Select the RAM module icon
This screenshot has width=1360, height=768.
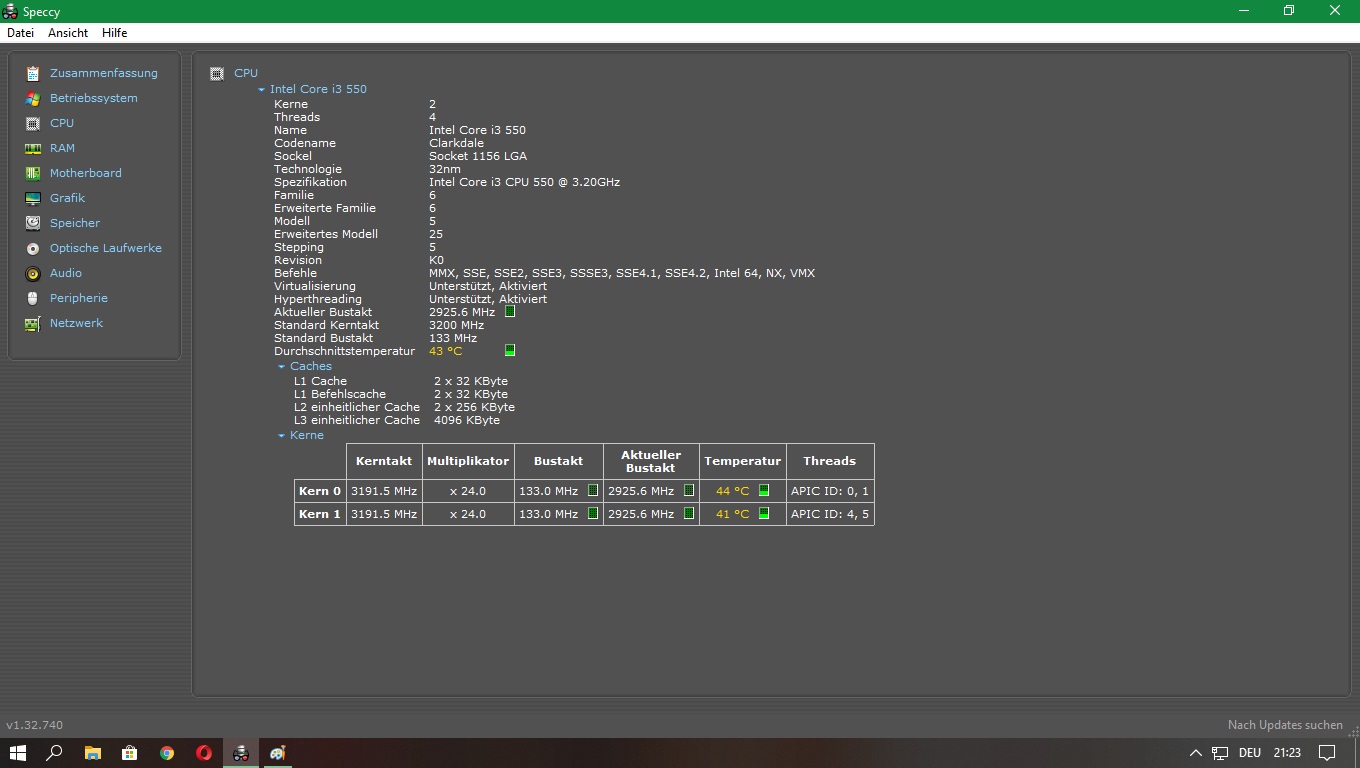click(33, 148)
